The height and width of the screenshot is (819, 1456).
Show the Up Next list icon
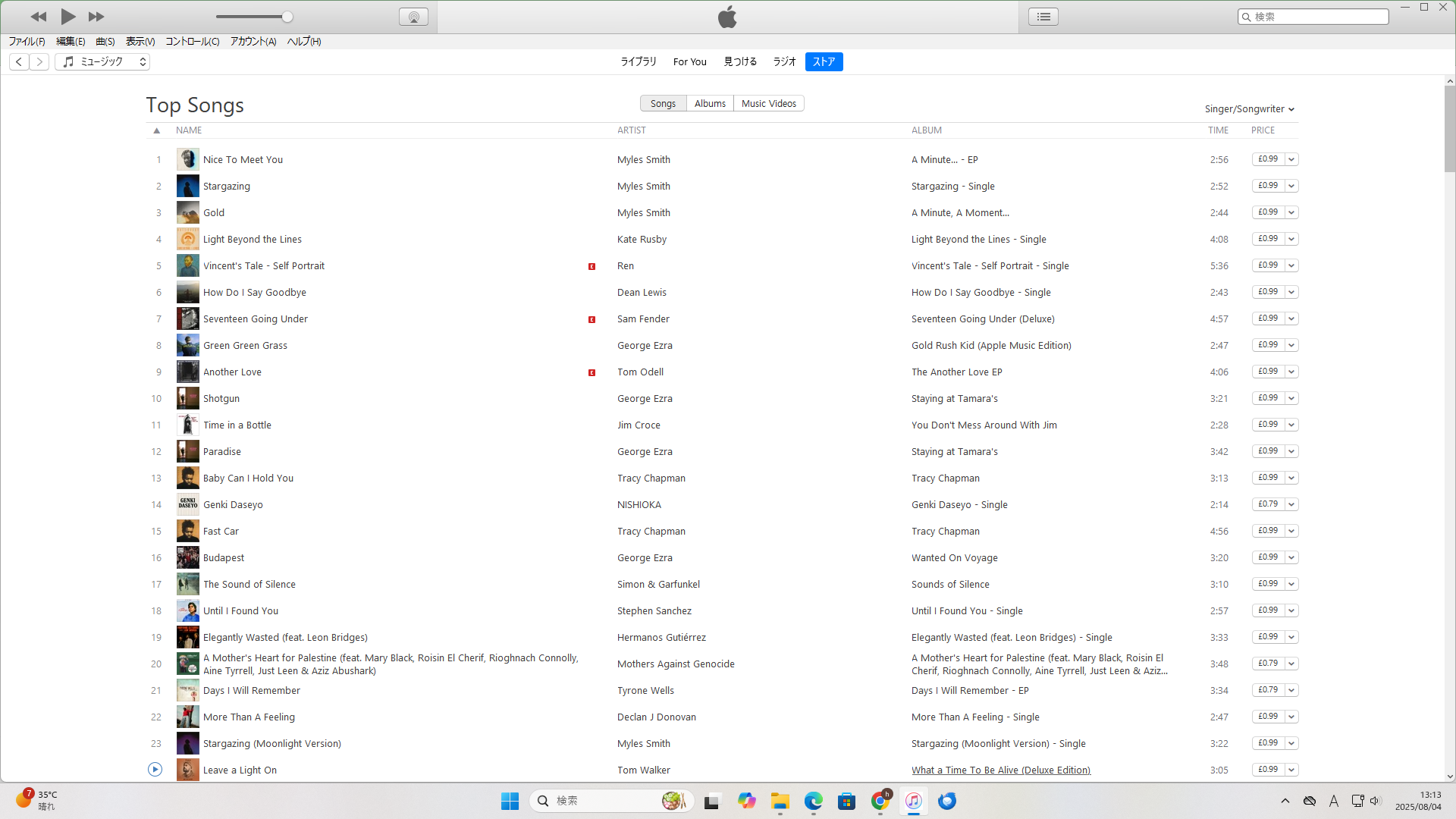pyautogui.click(x=1043, y=17)
